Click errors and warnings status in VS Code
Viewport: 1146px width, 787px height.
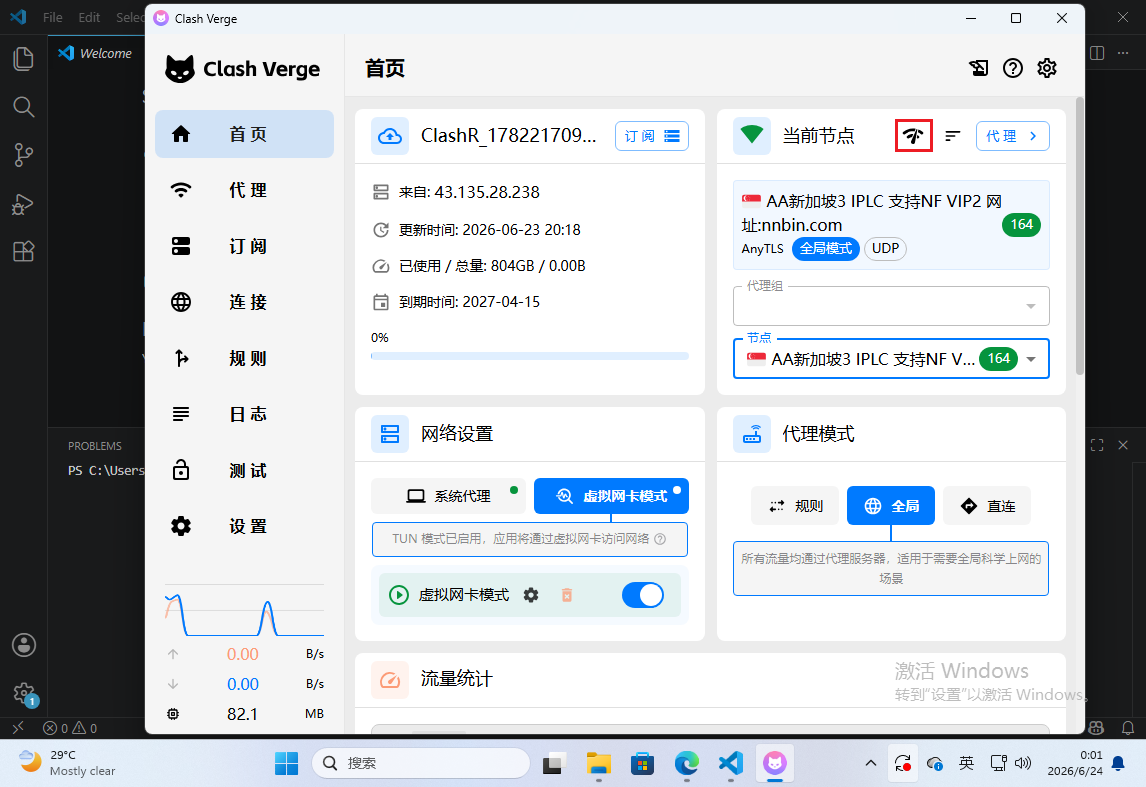point(69,729)
